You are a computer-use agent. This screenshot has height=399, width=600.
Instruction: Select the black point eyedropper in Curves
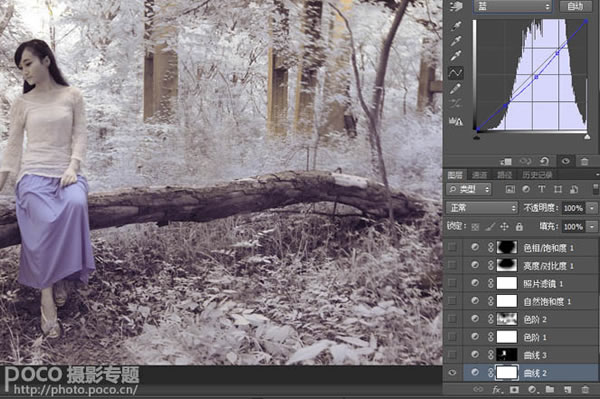pyautogui.click(x=456, y=26)
